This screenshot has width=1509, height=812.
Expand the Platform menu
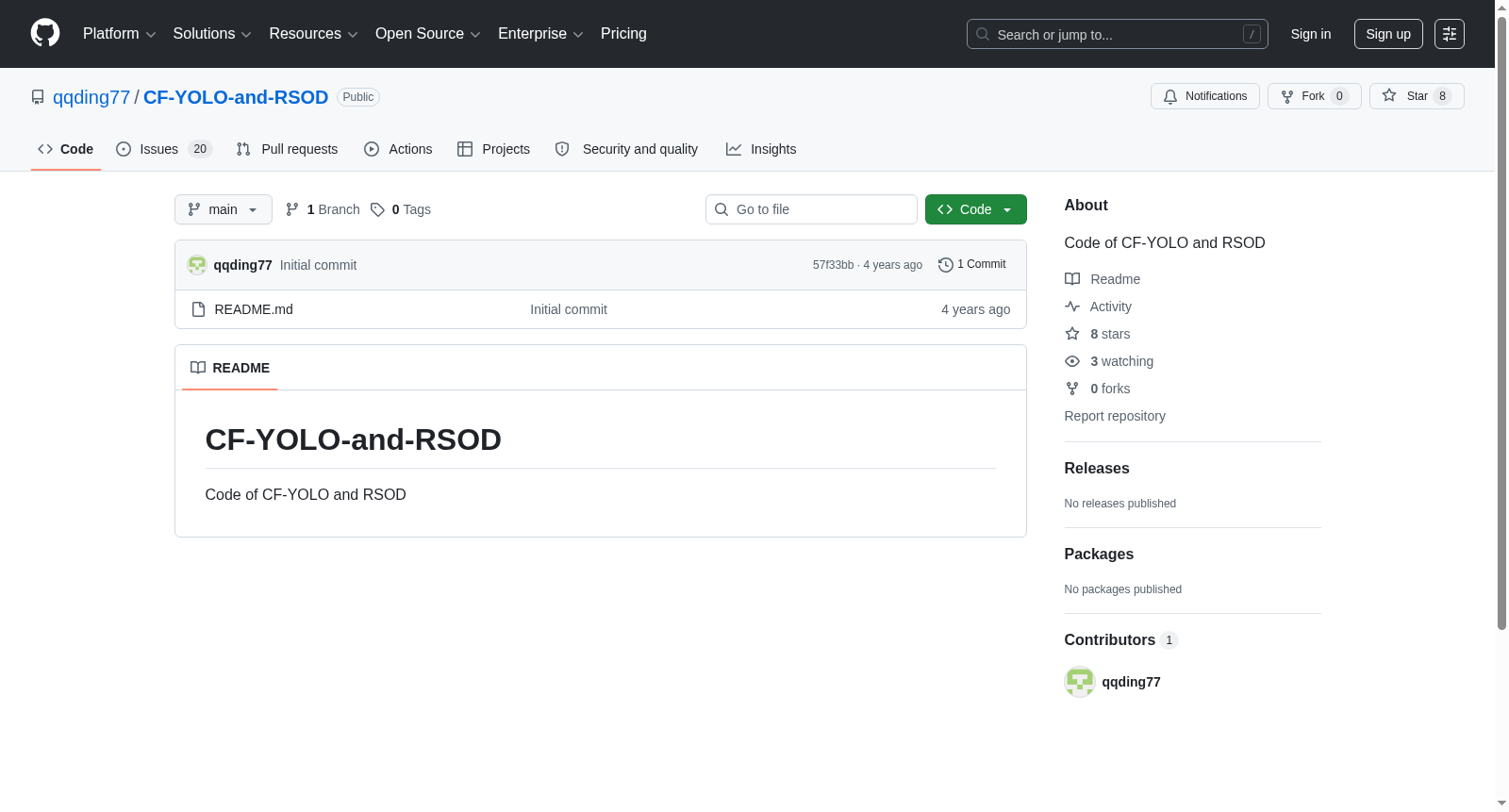tap(119, 34)
